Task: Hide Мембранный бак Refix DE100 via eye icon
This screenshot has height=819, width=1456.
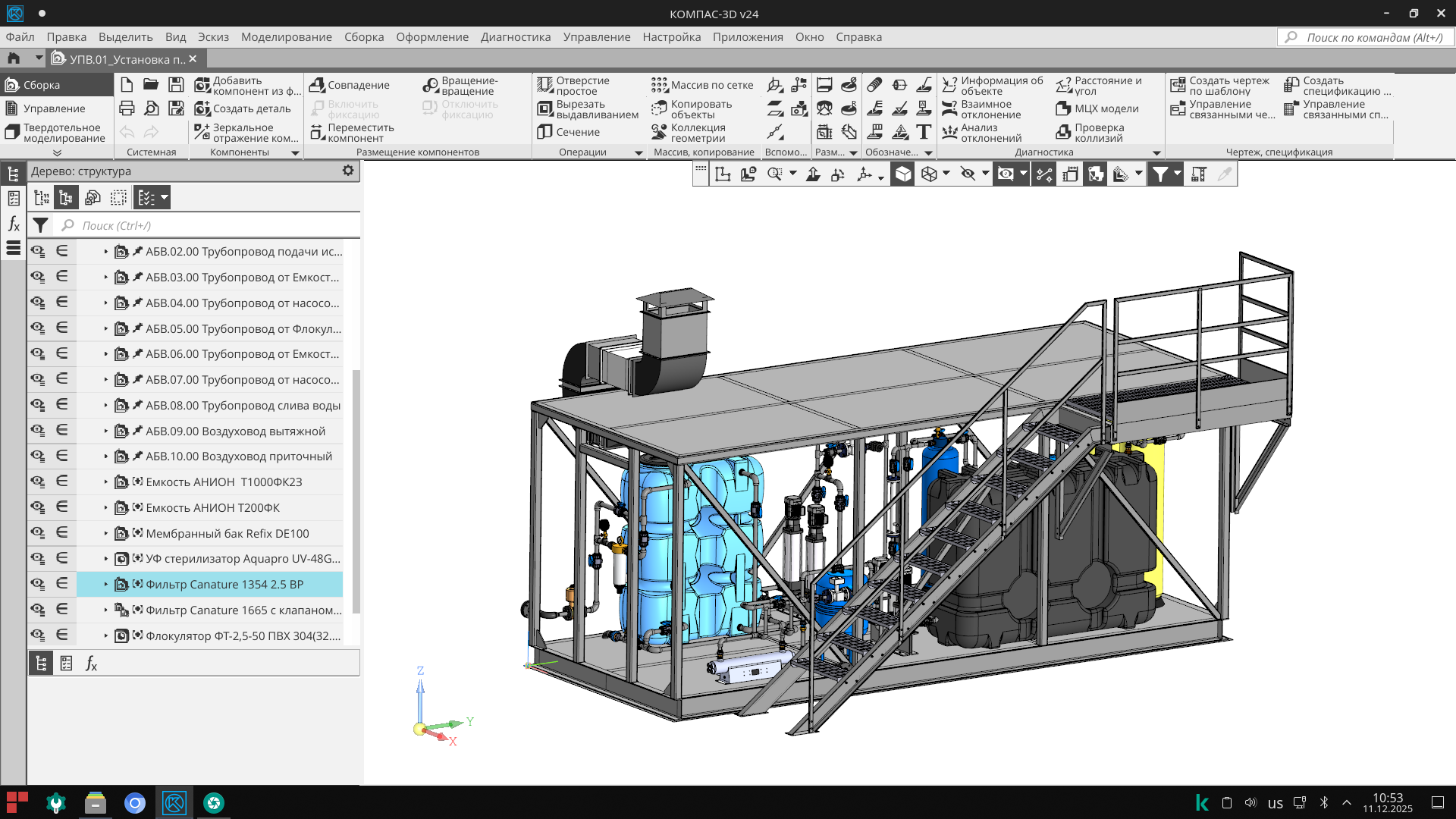Action: 37,533
